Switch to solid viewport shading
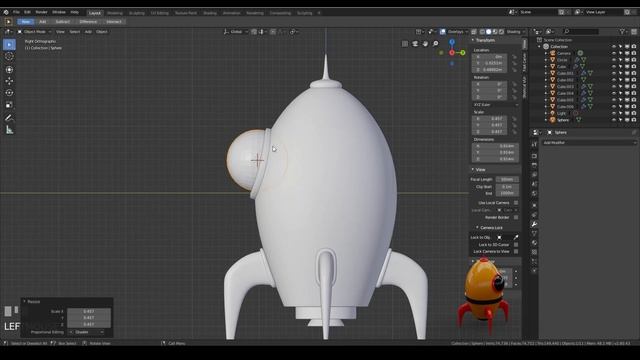640x360 pixels. [489, 31]
